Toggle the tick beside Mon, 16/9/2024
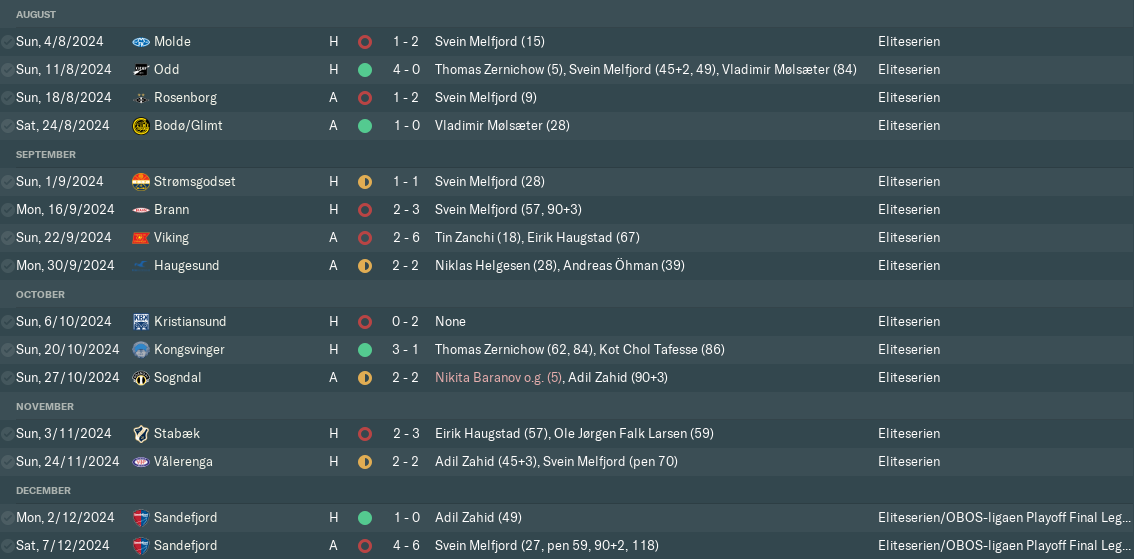 pos(8,210)
